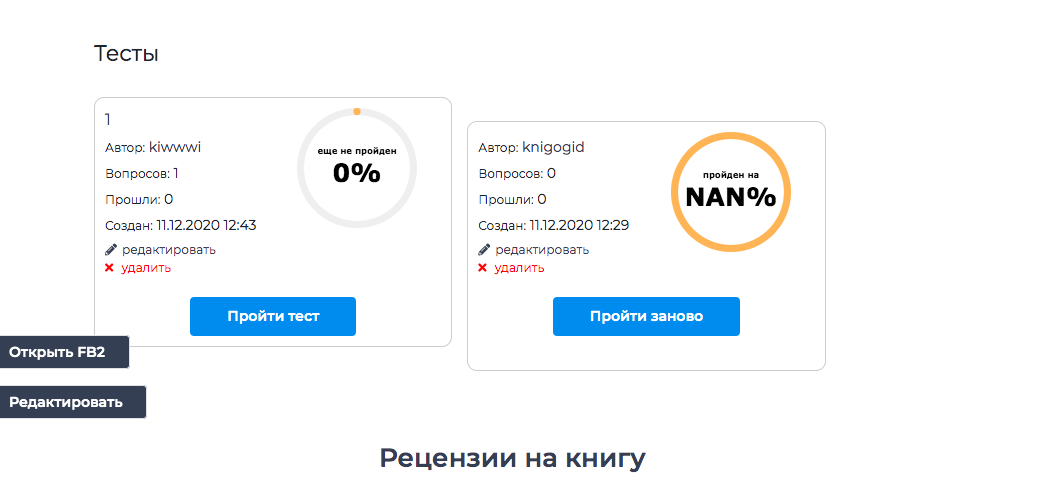Viewport: 1042px width, 491px height.
Task: Open the book via "Открыть FB2" button
Action: click(62, 352)
